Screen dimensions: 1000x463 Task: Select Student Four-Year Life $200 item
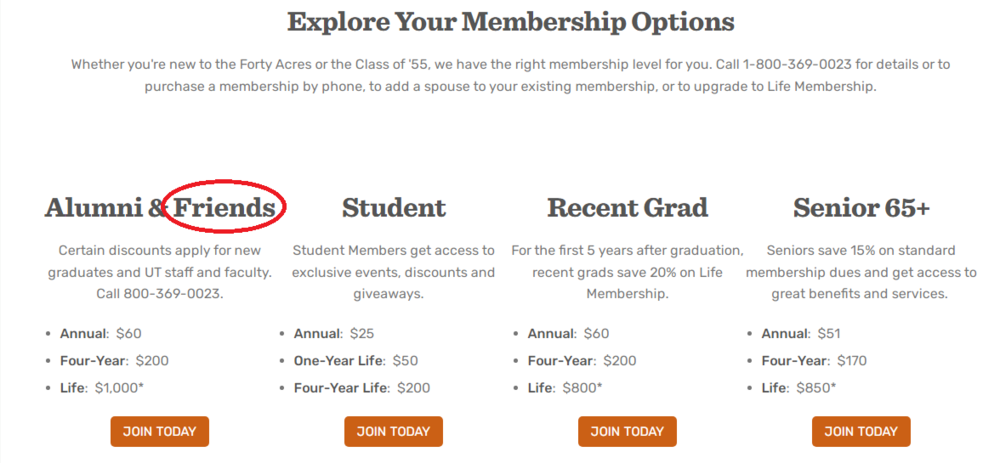coord(361,387)
